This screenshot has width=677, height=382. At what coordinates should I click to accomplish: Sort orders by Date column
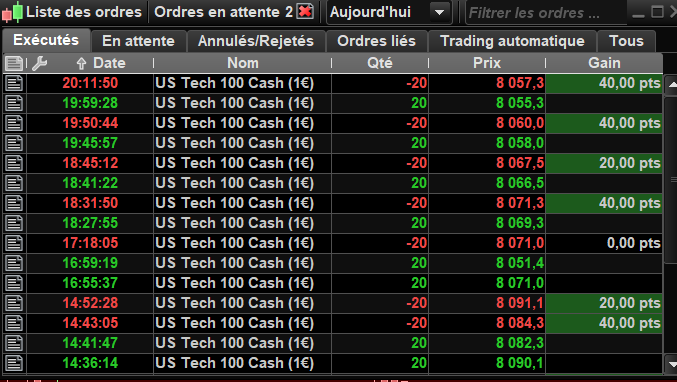(x=101, y=63)
